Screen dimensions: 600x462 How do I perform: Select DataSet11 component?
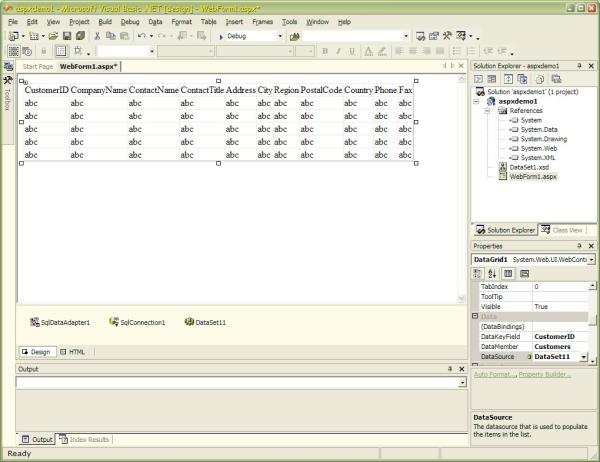click(205, 322)
